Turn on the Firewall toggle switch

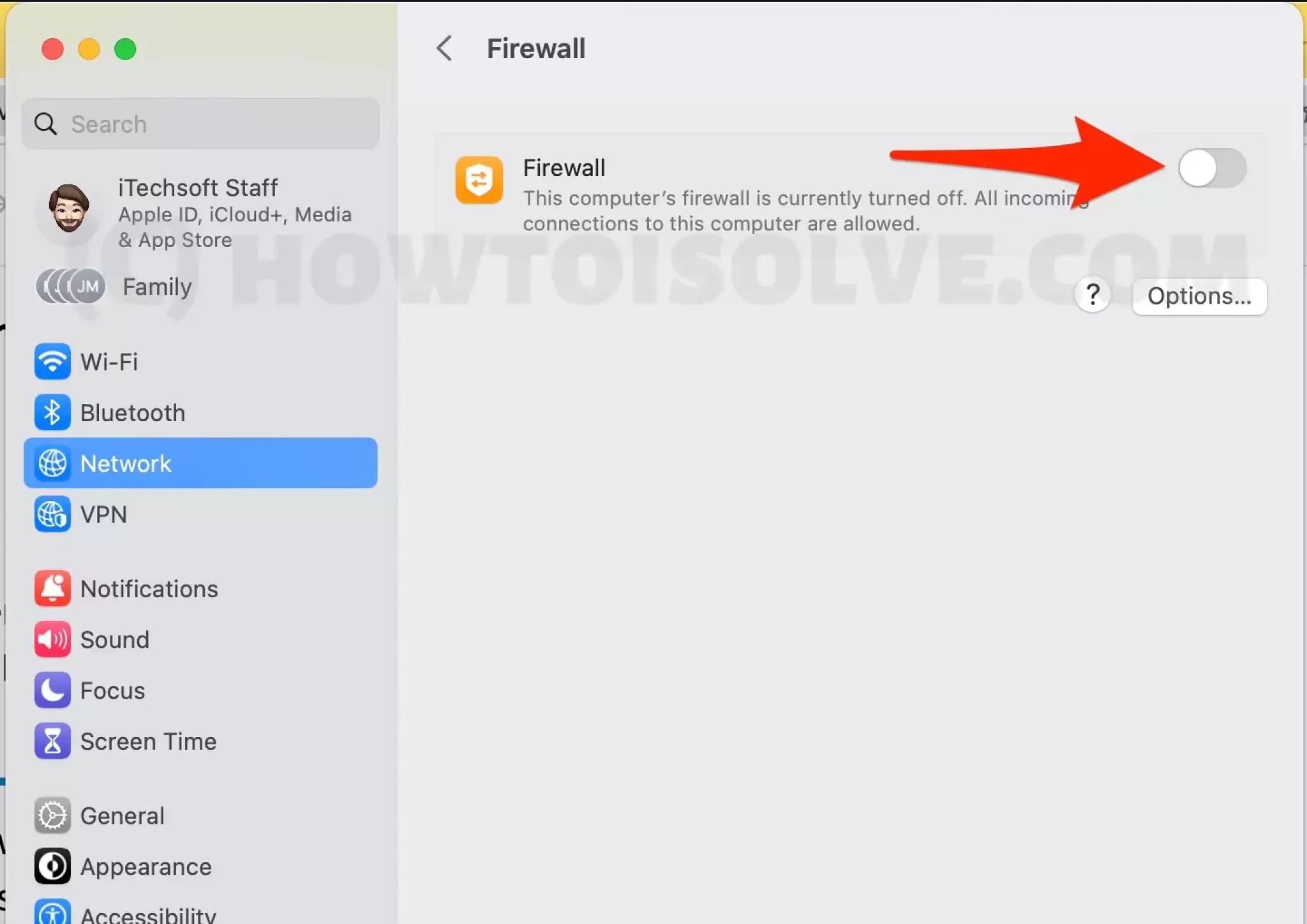click(x=1213, y=168)
